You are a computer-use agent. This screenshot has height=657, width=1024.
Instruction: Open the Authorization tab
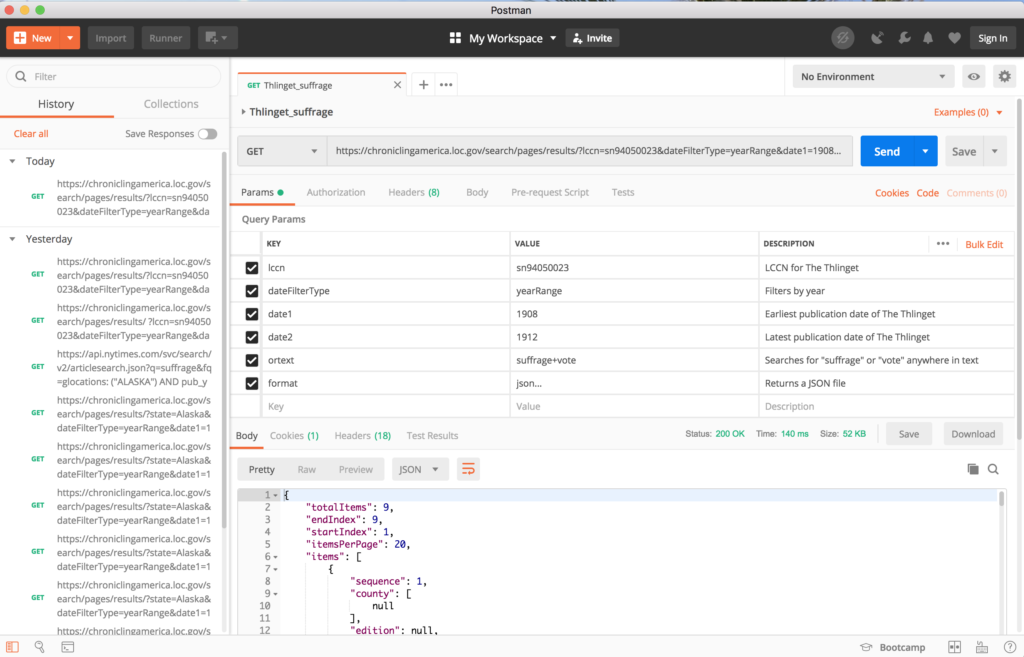tap(336, 192)
